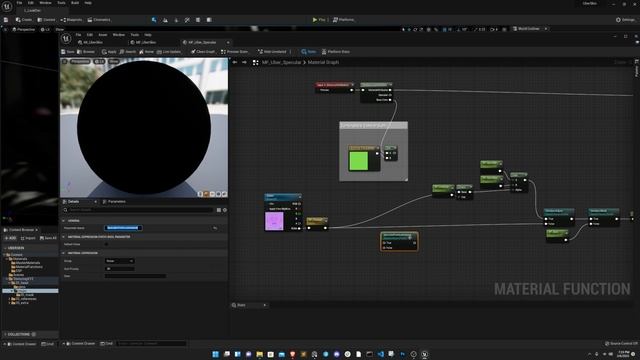Toggle Live Update in material editor toolbar
This screenshot has width=640, height=360.
[169, 52]
